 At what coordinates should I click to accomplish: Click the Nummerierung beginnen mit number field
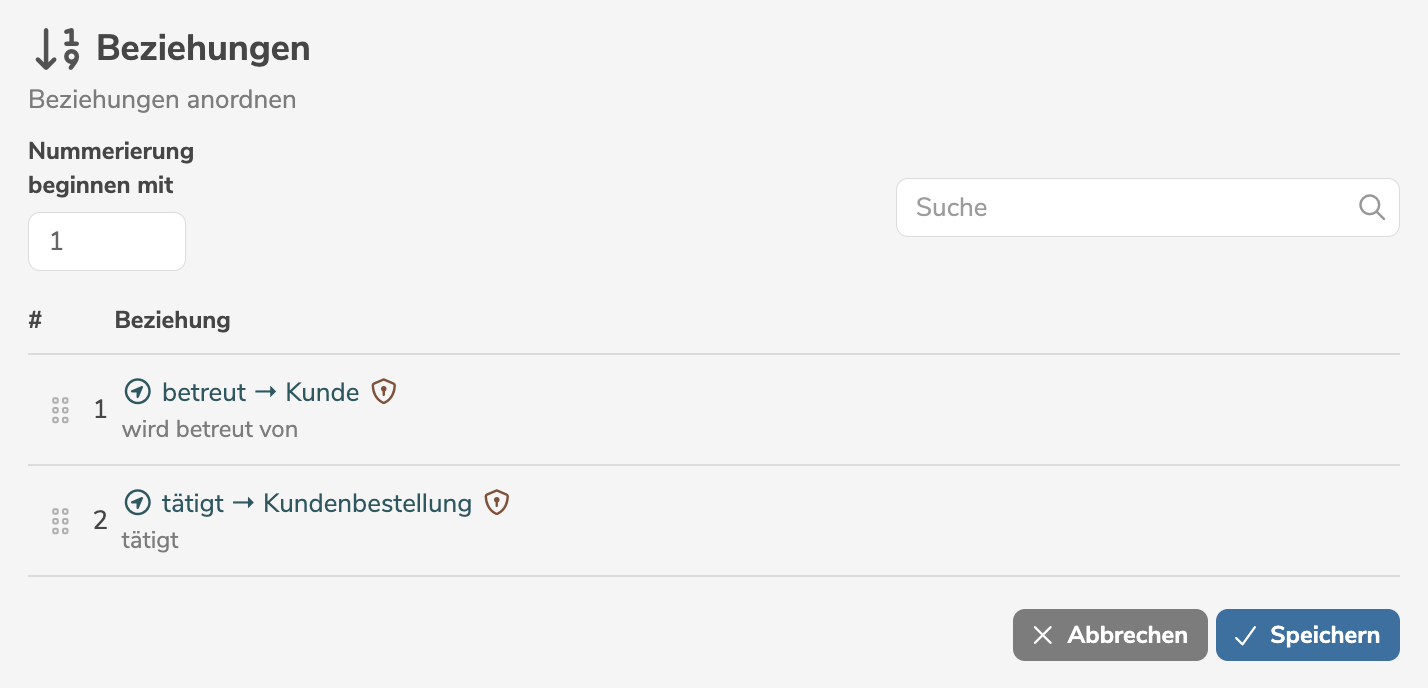point(107,241)
